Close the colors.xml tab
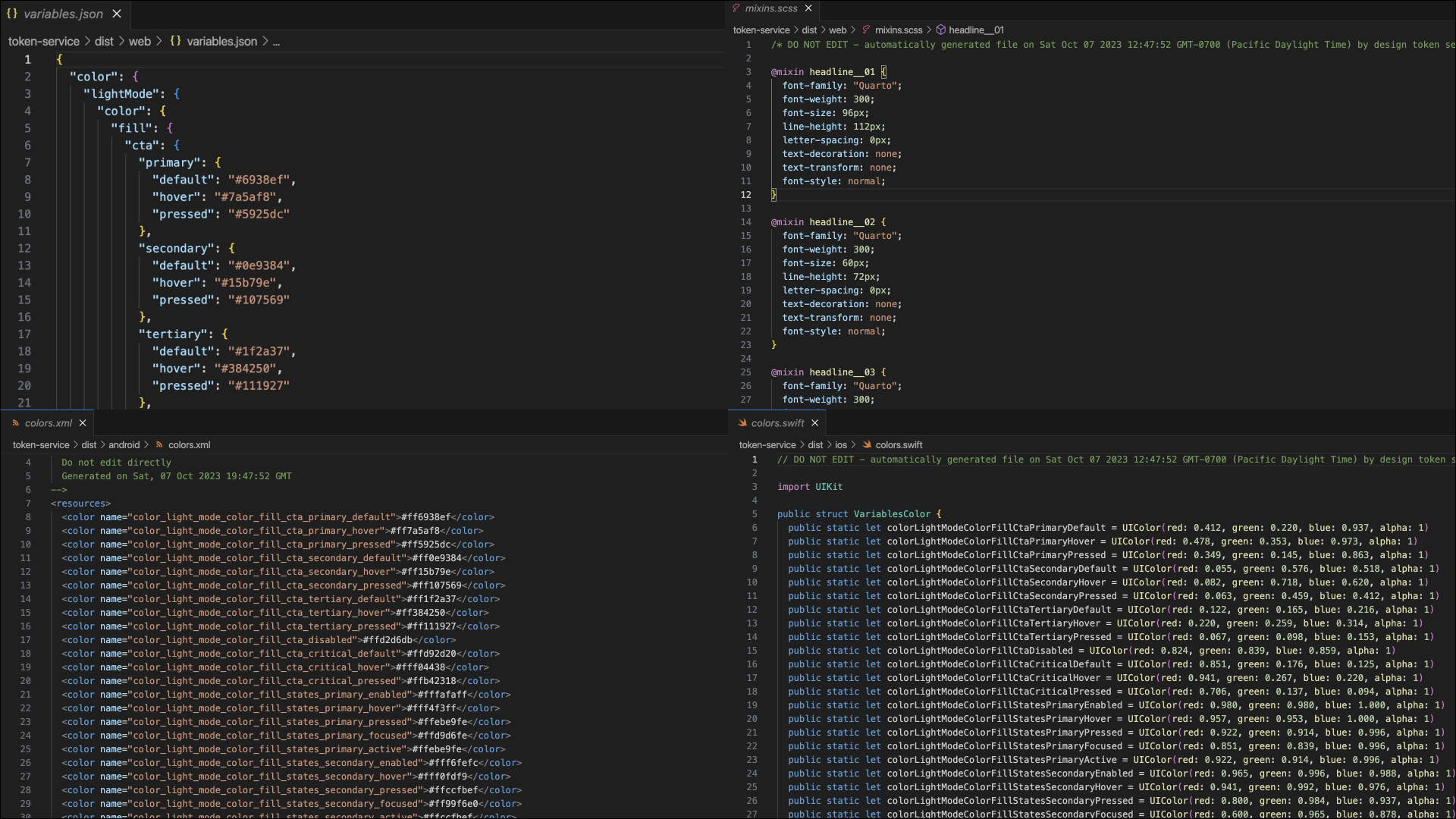The image size is (1456, 819). point(83,423)
